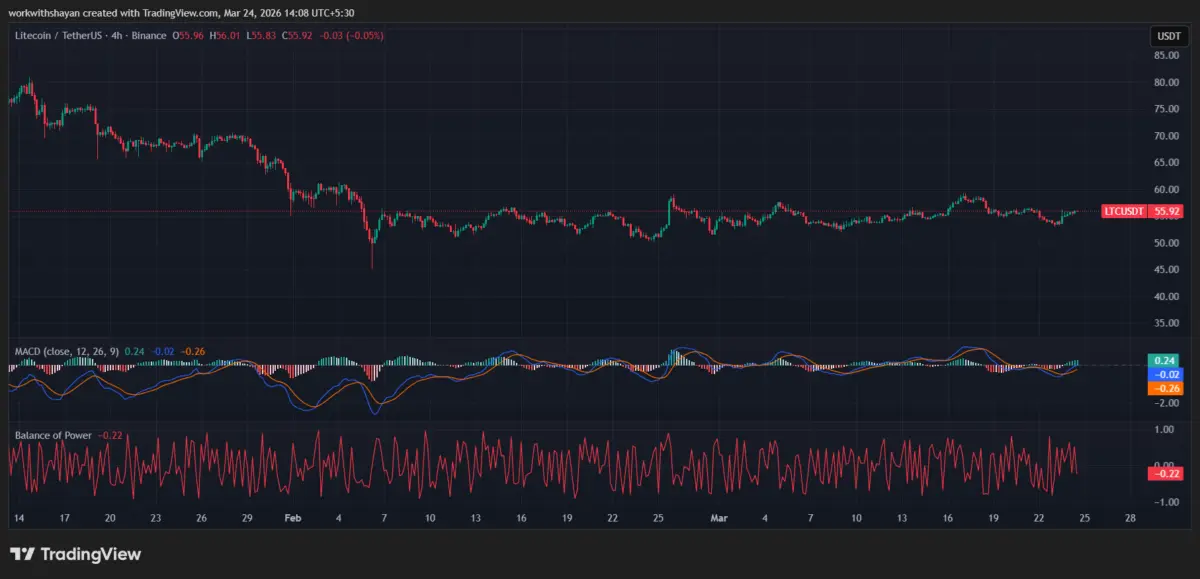The height and width of the screenshot is (579, 1200).
Task: Click the date 25 on the time axis
Action: click(658, 518)
